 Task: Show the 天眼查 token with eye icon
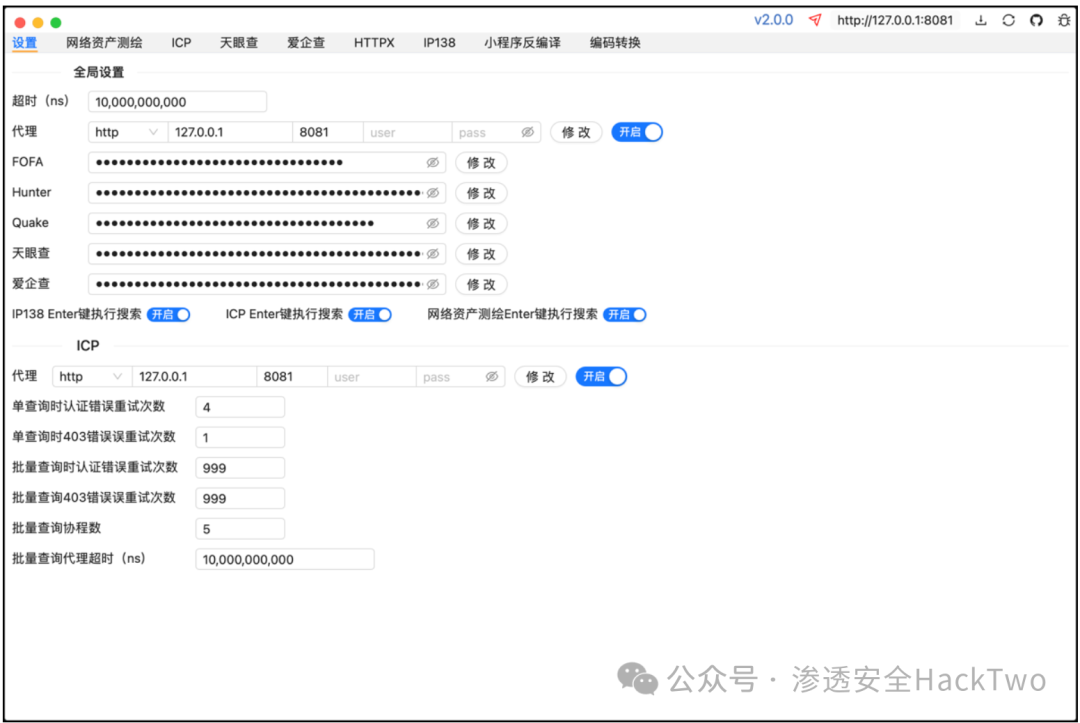433,253
